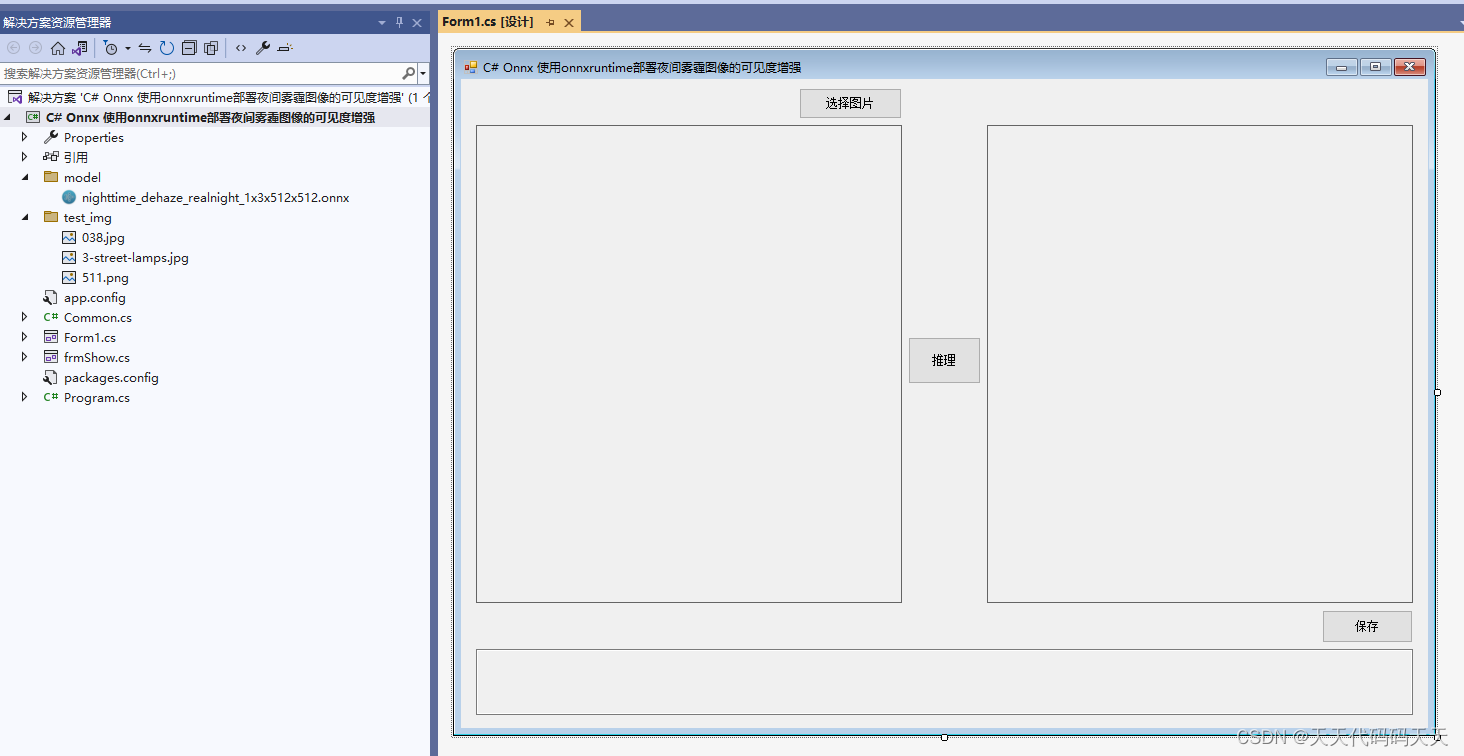Image resolution: width=1464 pixels, height=756 pixels.
Task: Select the project name row in tree
Action: (215, 117)
